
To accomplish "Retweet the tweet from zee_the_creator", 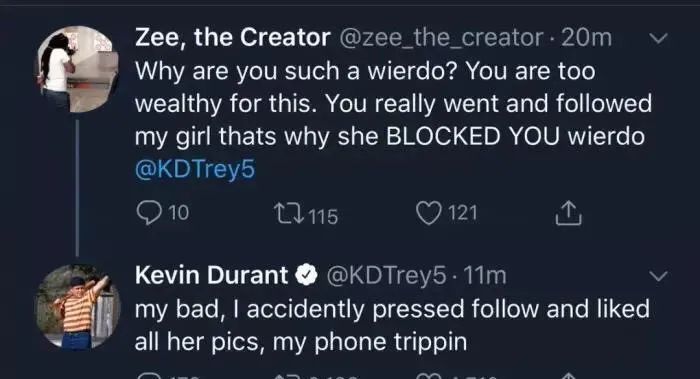I will coord(289,214).
